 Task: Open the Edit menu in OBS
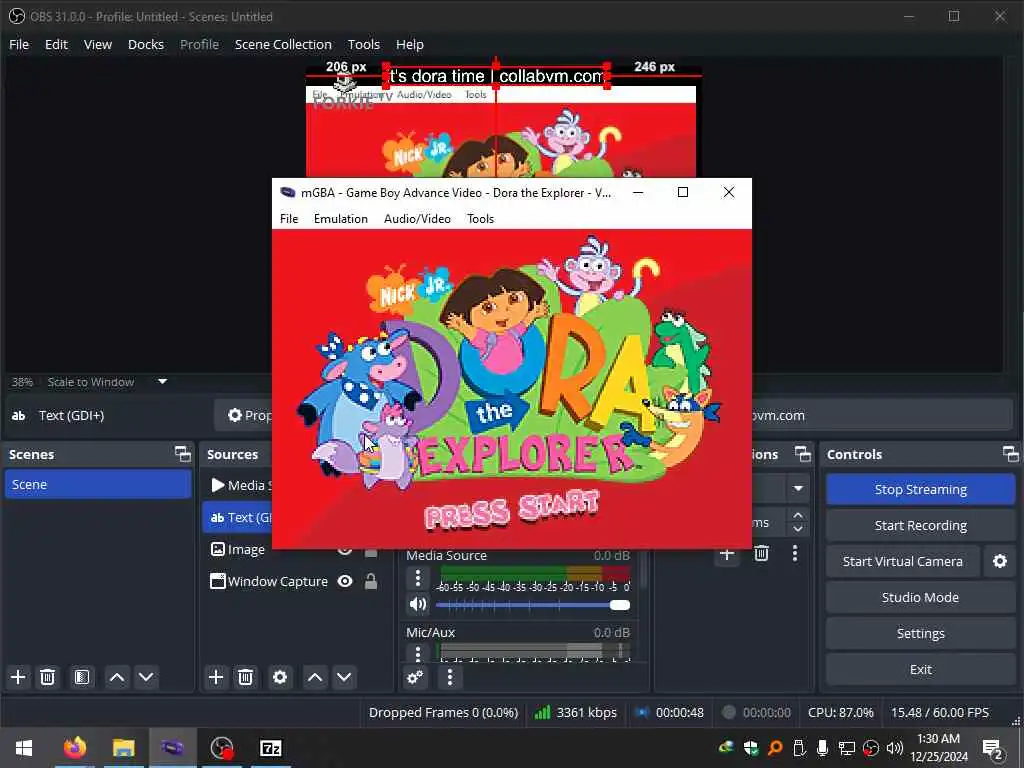56,44
